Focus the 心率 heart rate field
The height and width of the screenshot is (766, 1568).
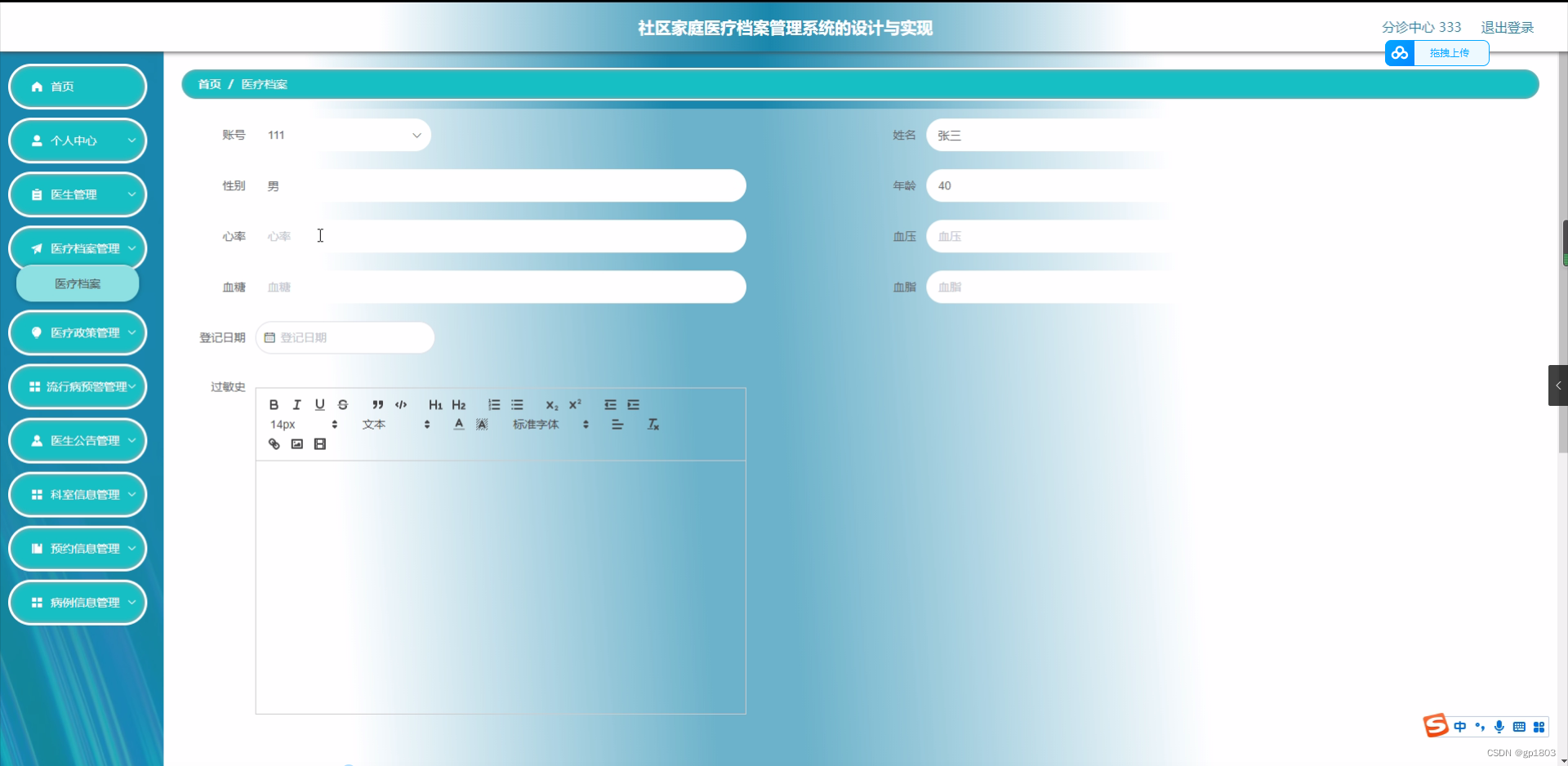(501, 236)
